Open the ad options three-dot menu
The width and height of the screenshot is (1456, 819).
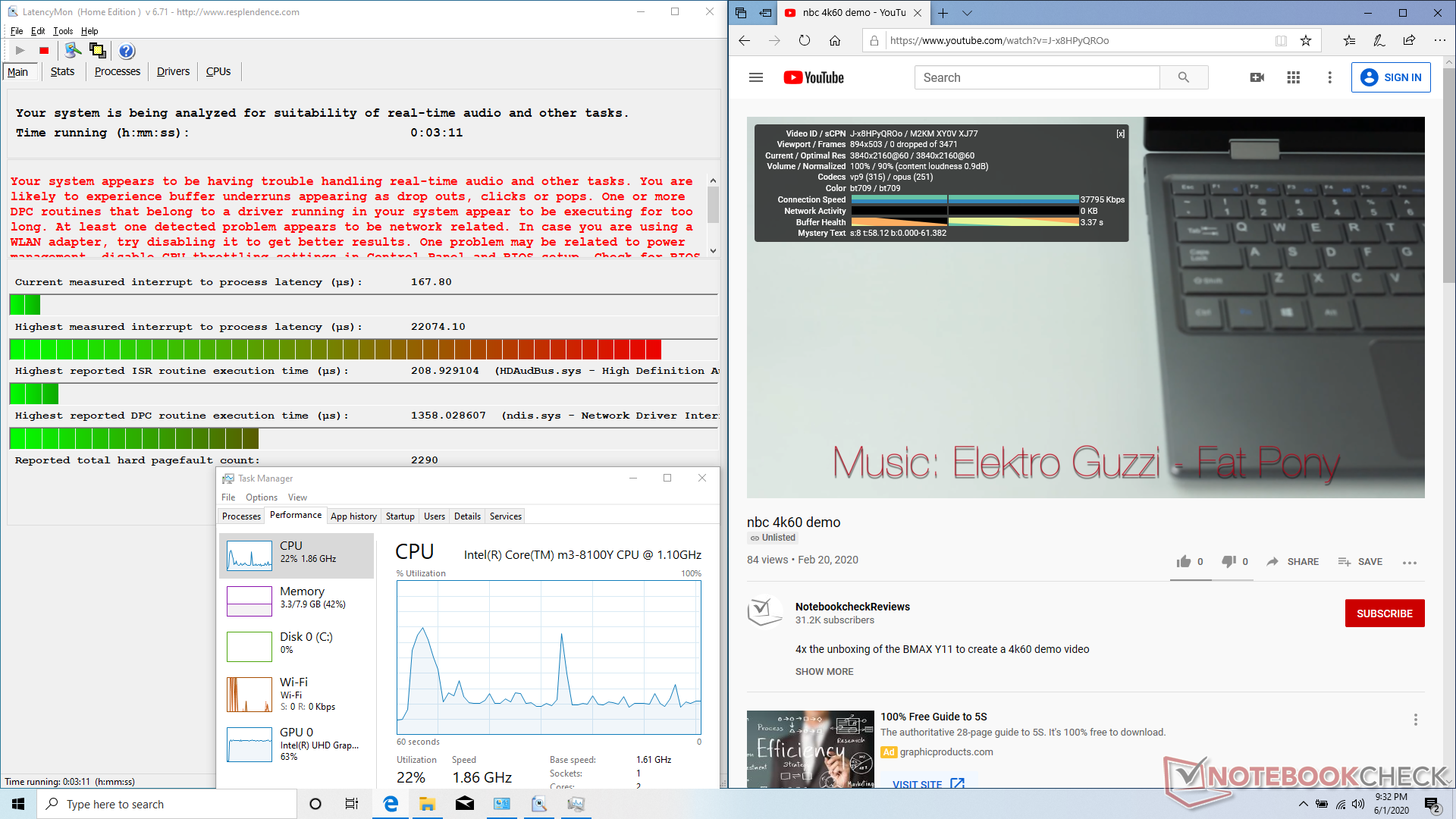pos(1415,720)
